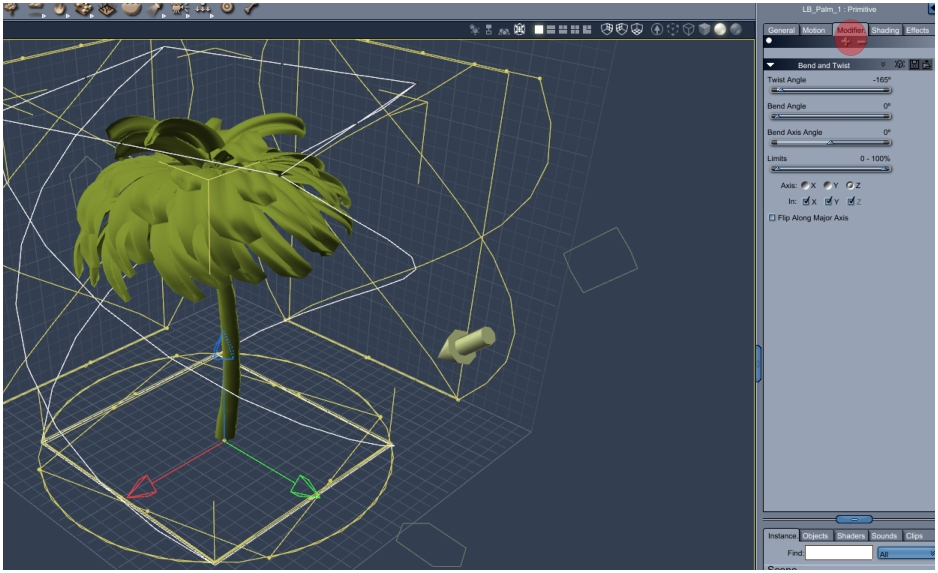Click the round icon left of the save icon
Image resolution: width=938 pixels, height=573 pixels.
(x=900, y=65)
